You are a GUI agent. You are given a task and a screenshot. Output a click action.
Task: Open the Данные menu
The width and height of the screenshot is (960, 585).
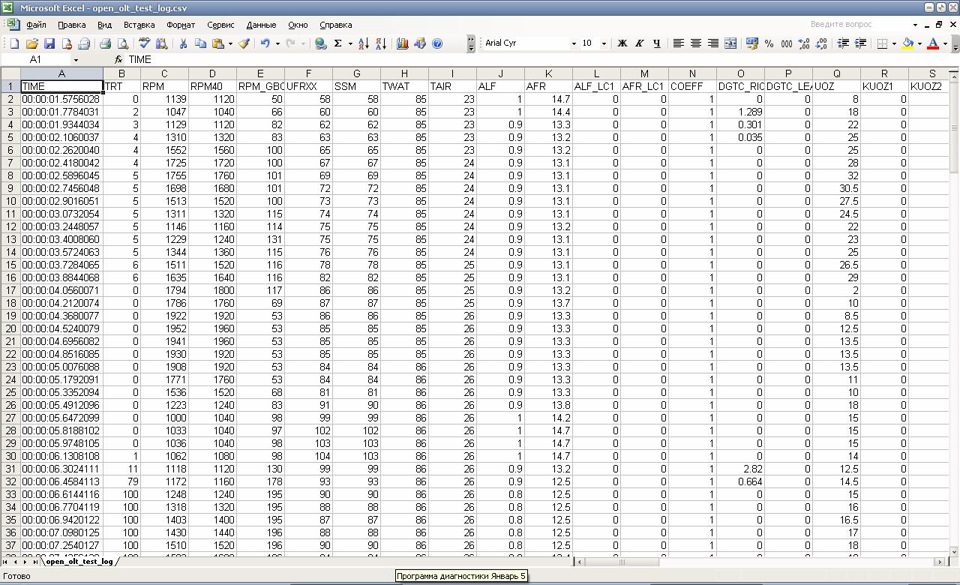[261, 25]
